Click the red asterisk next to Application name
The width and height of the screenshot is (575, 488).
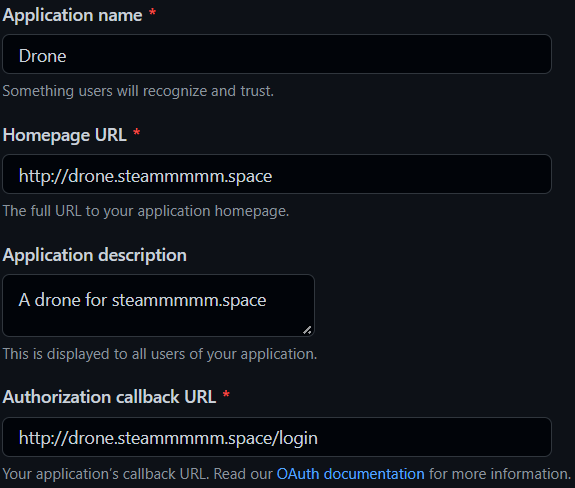(x=152, y=13)
